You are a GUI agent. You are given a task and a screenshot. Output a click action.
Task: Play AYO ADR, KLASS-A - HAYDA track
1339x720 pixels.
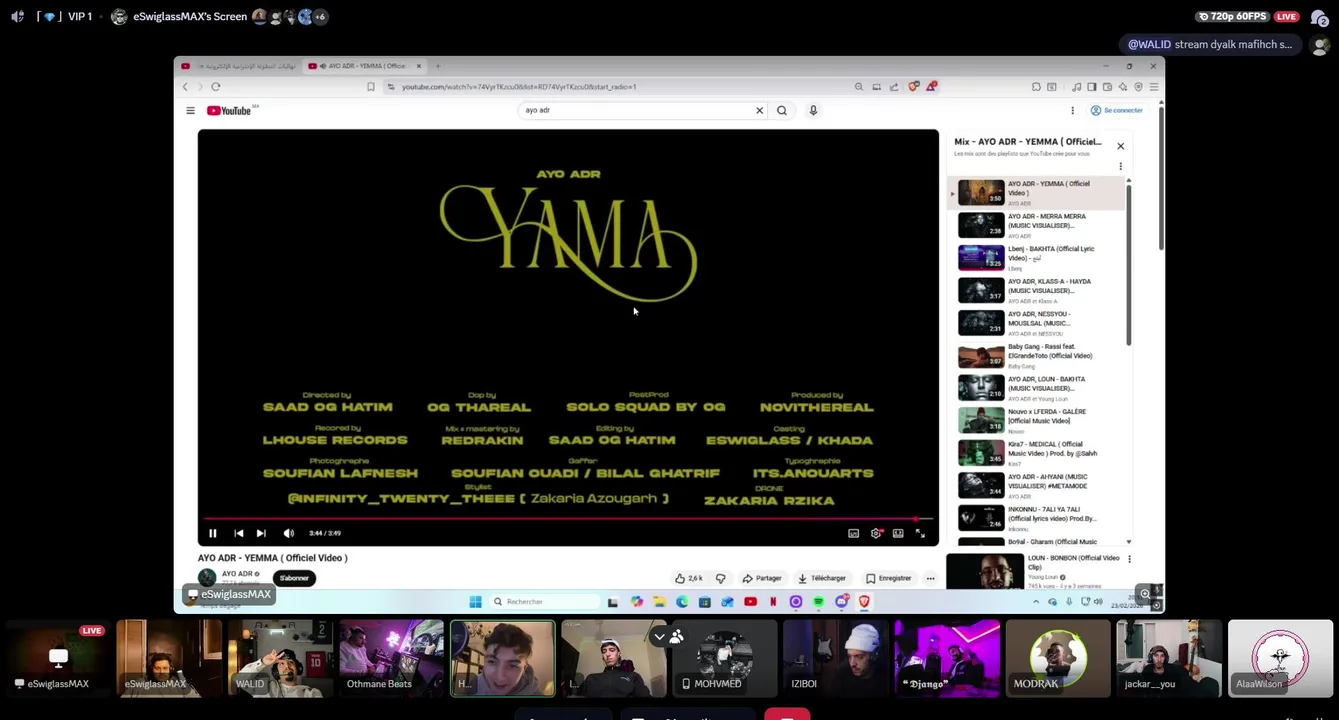[x=1036, y=290]
